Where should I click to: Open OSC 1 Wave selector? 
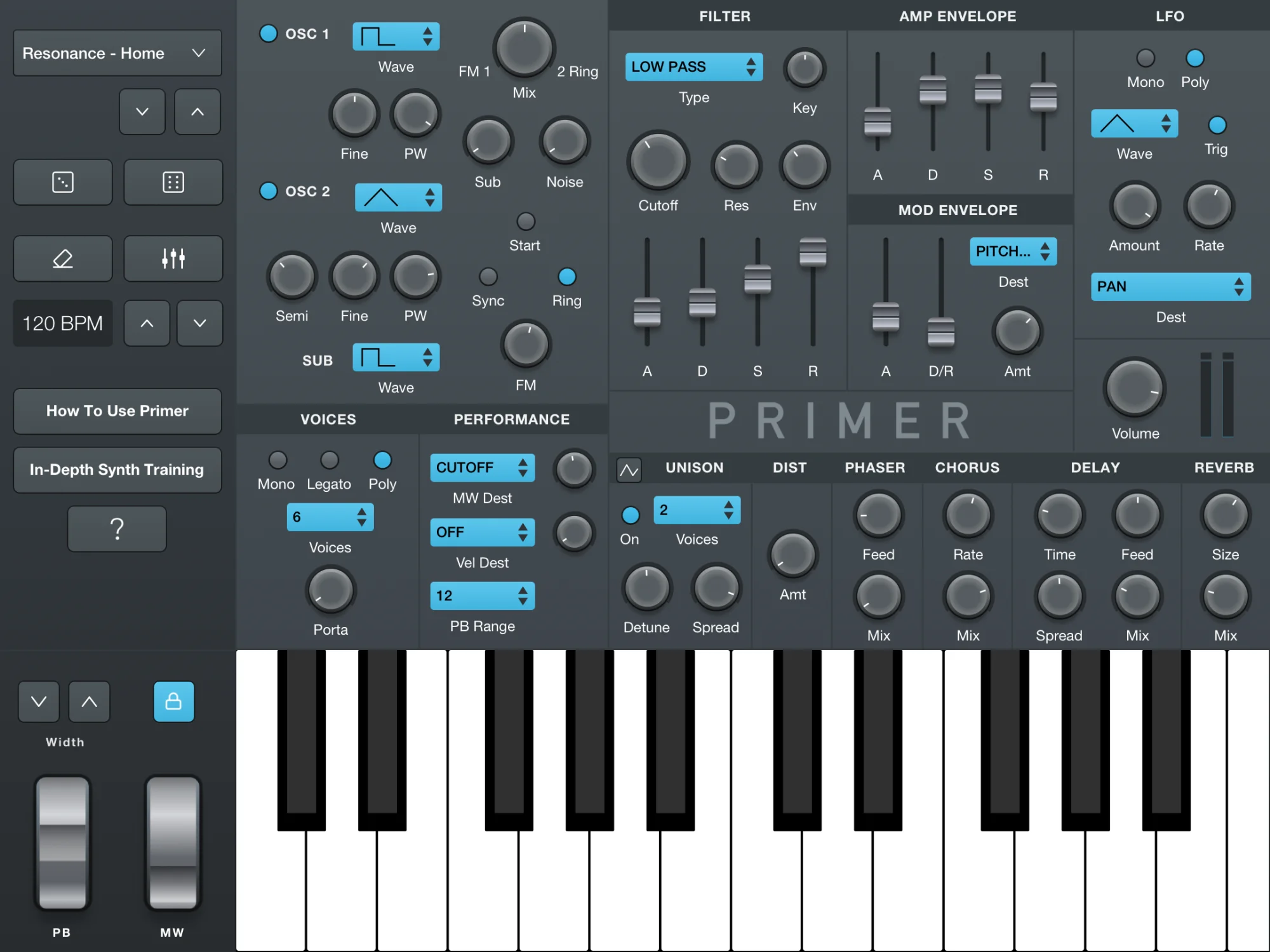pos(396,37)
